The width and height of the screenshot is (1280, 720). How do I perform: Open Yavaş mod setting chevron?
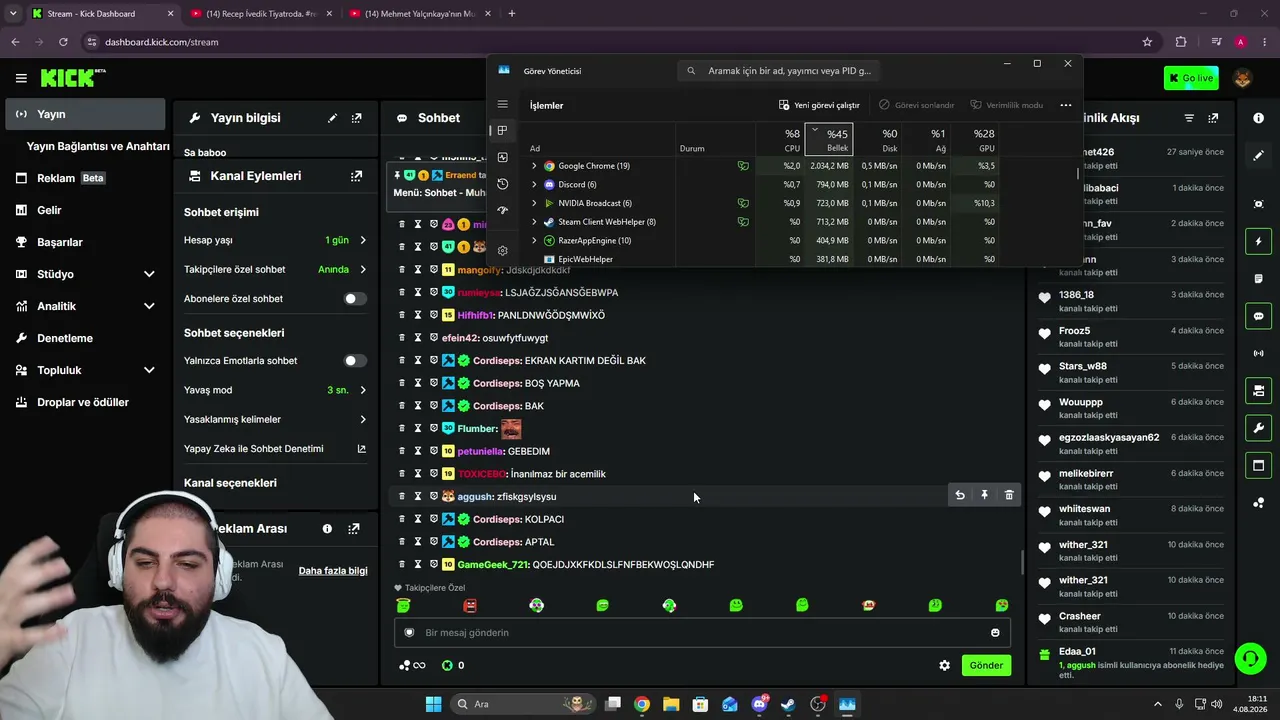[363, 390]
